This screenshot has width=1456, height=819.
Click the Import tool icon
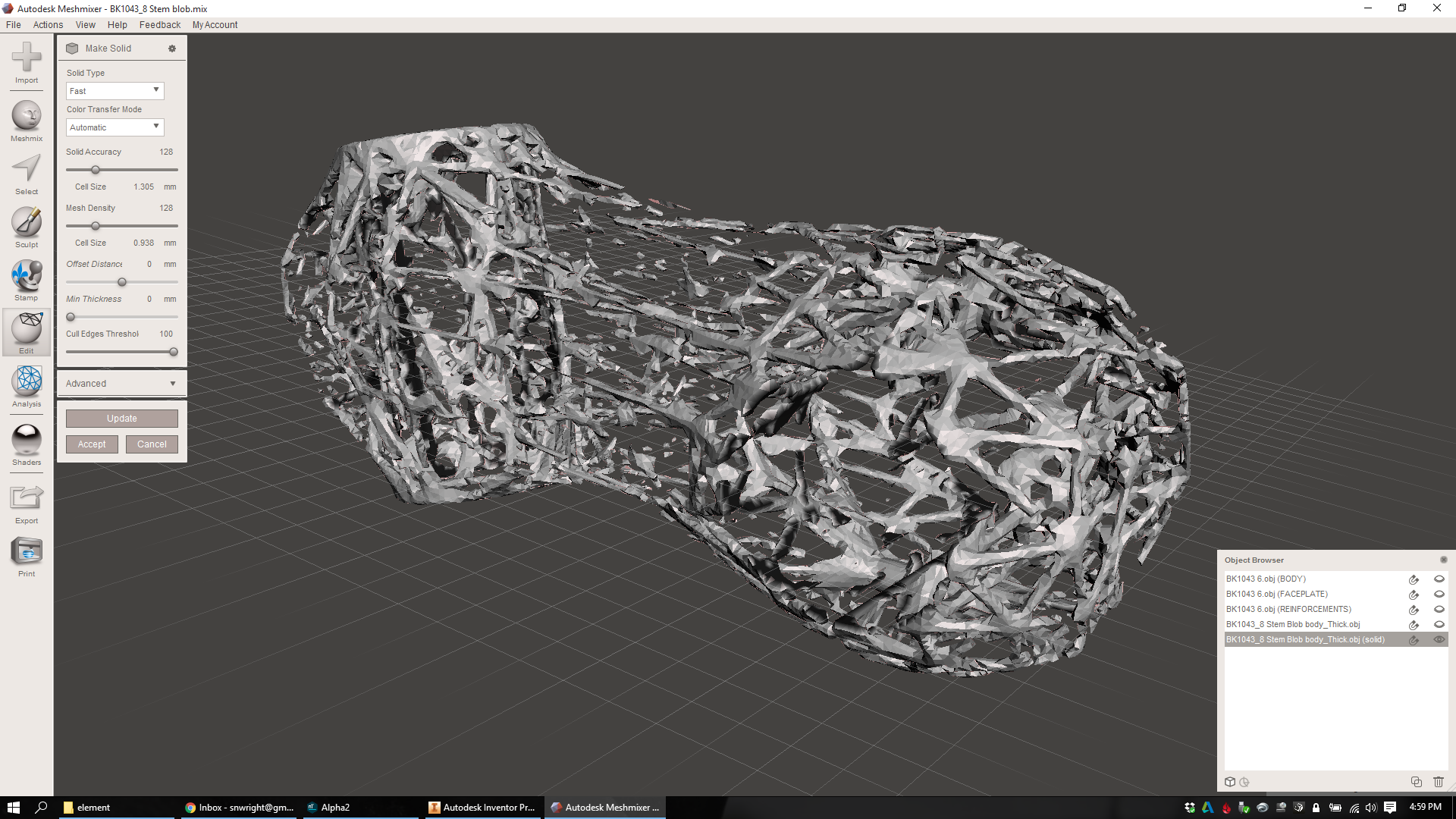(27, 58)
